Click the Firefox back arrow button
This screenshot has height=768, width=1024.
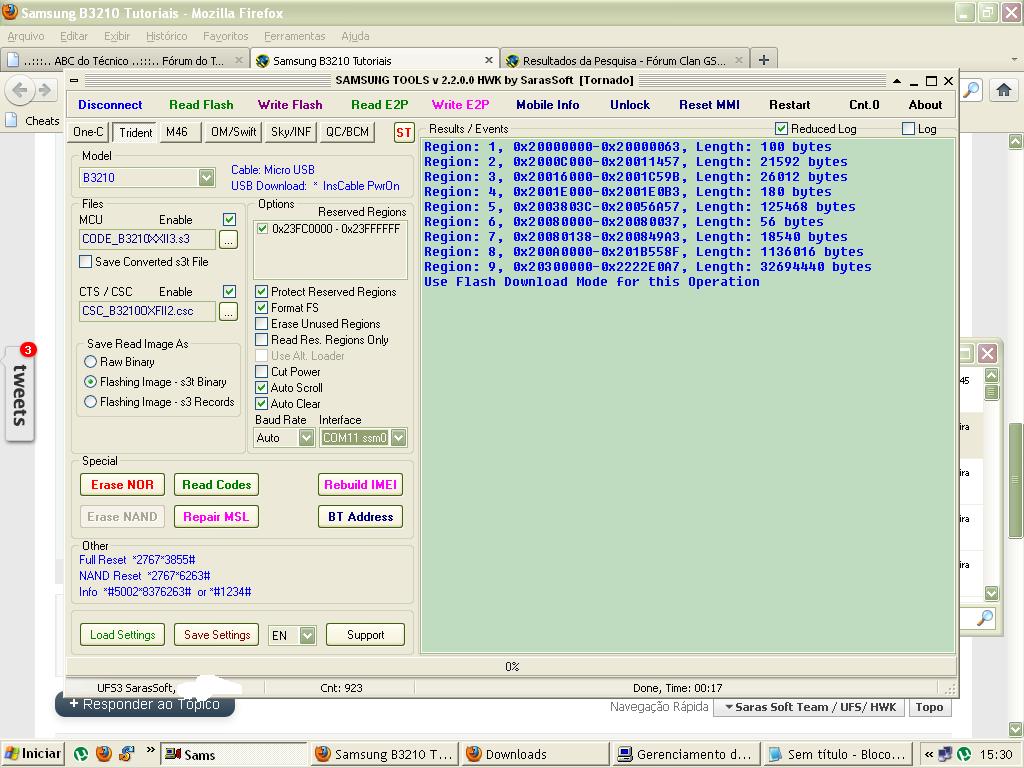[20, 89]
